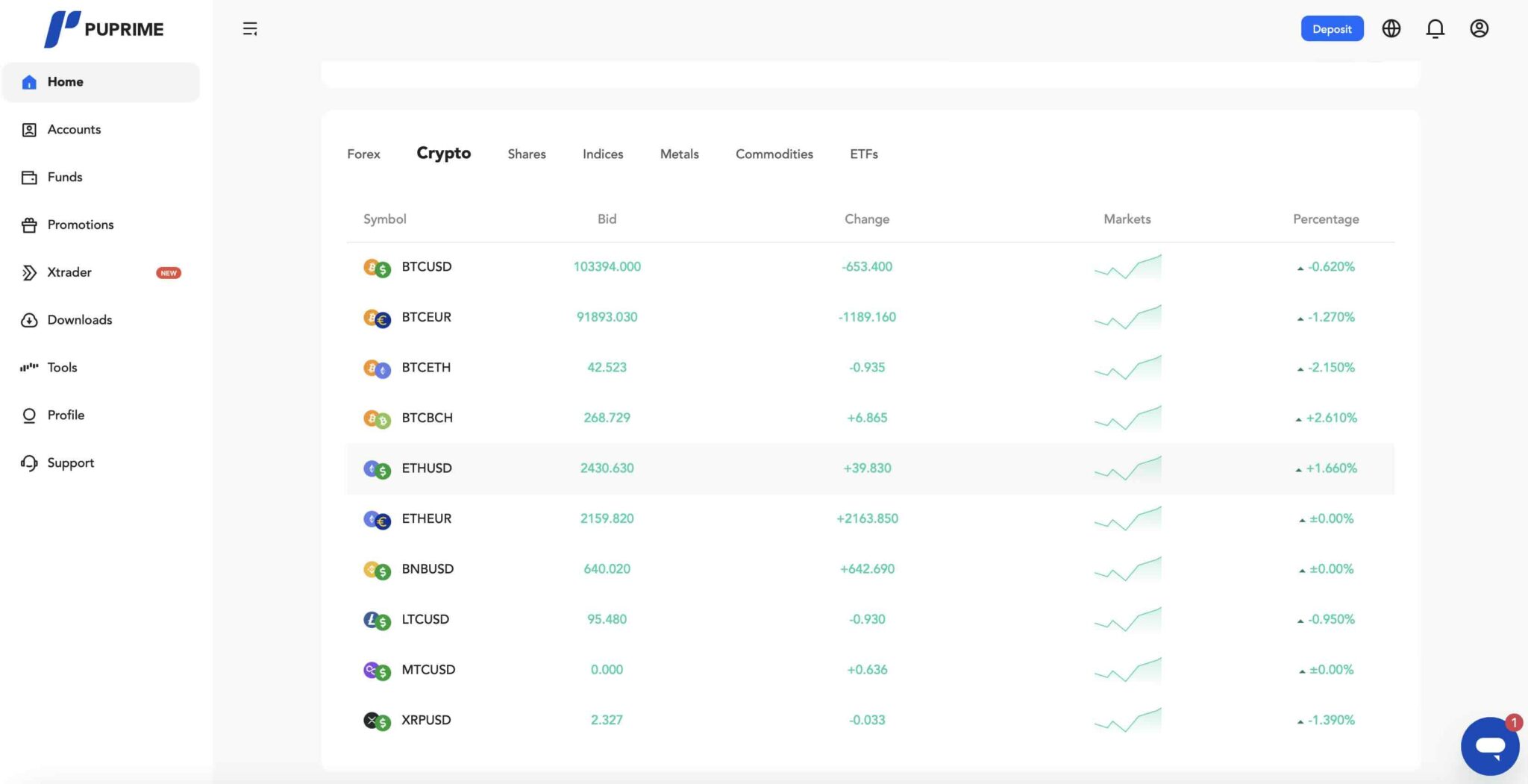Click the Deposit button
This screenshot has height=784, width=1528.
[1332, 28]
